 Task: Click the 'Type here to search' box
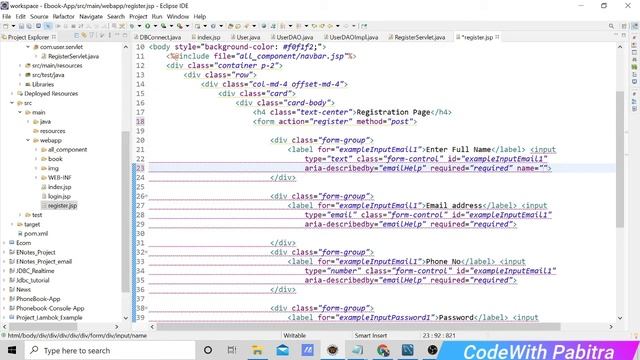110,350
